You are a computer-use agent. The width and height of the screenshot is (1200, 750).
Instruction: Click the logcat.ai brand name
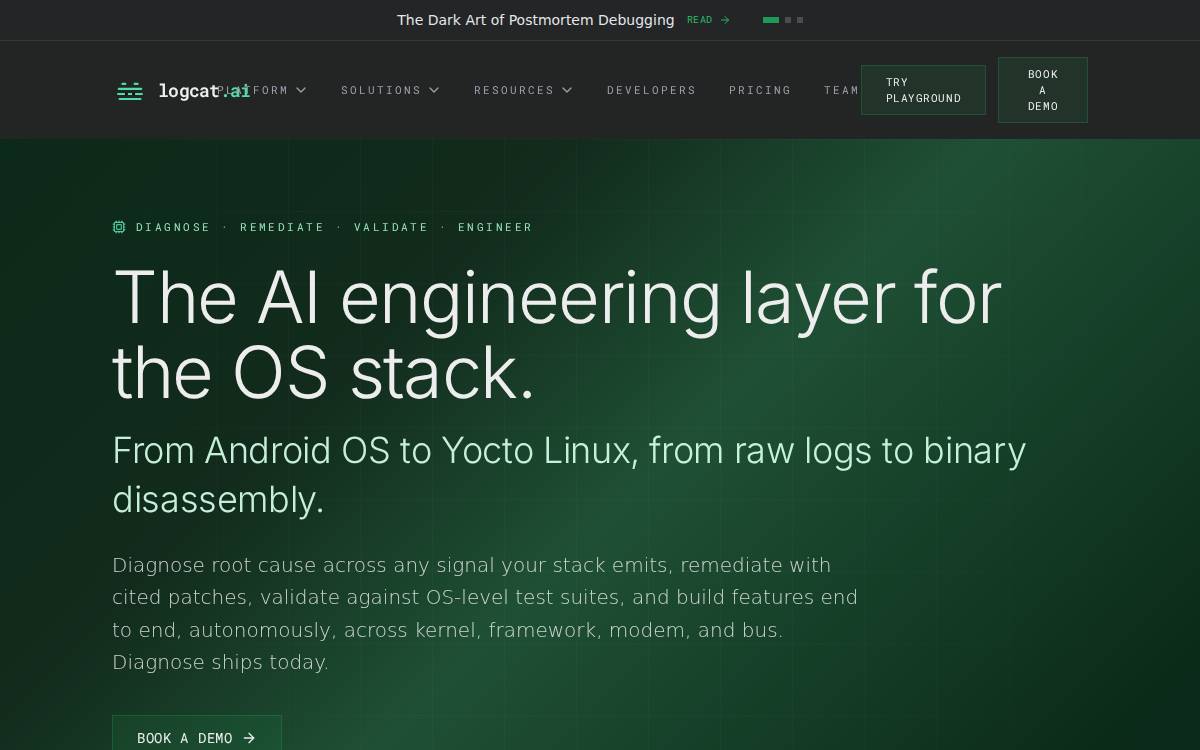(x=204, y=91)
